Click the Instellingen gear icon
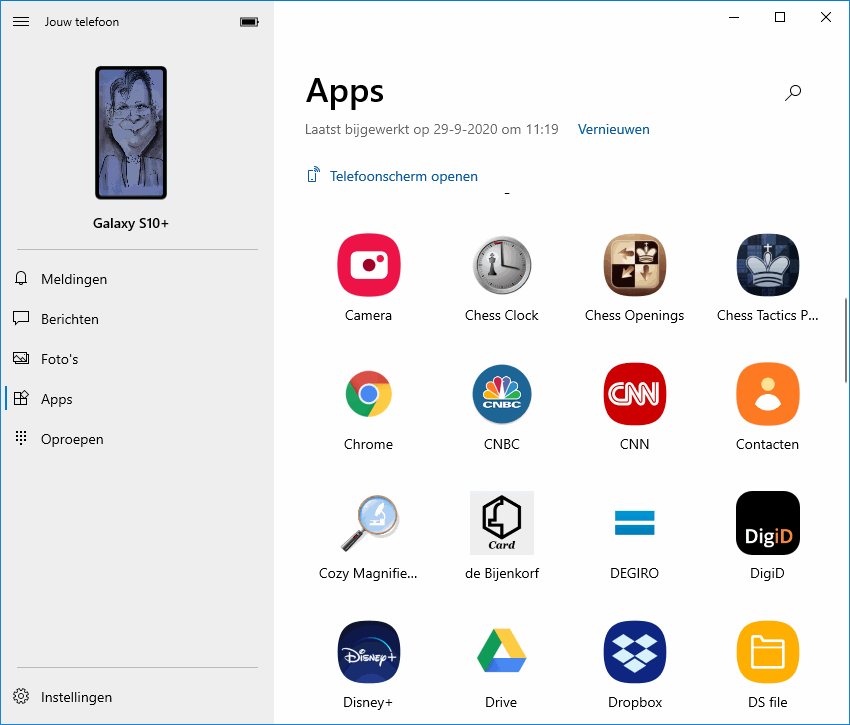Image resolution: width=850 pixels, height=725 pixels. [x=21, y=696]
